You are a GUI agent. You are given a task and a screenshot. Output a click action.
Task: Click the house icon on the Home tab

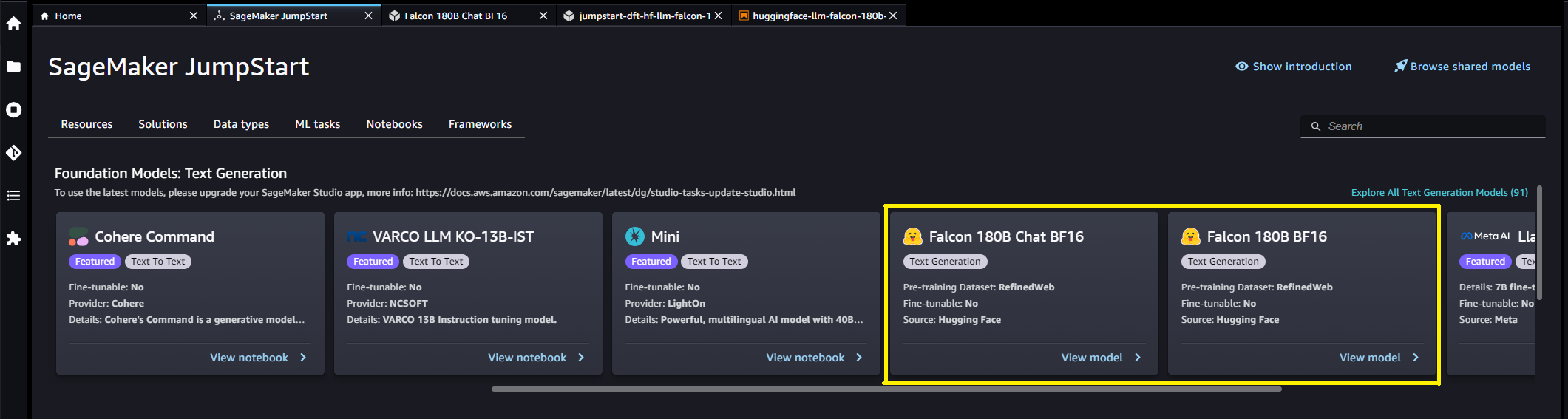point(44,16)
